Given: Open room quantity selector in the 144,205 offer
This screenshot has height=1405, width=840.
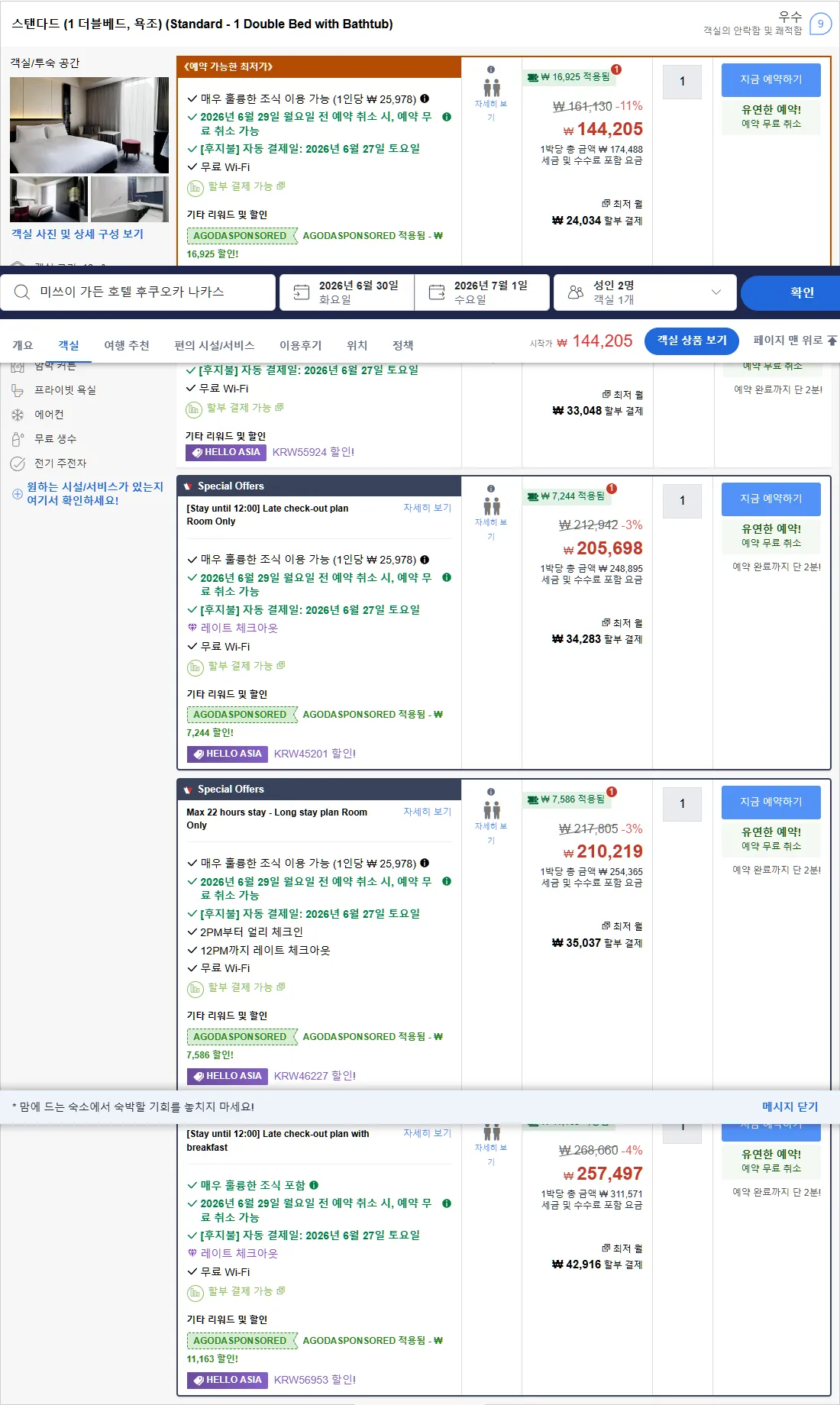Looking at the screenshot, I should 682,82.
